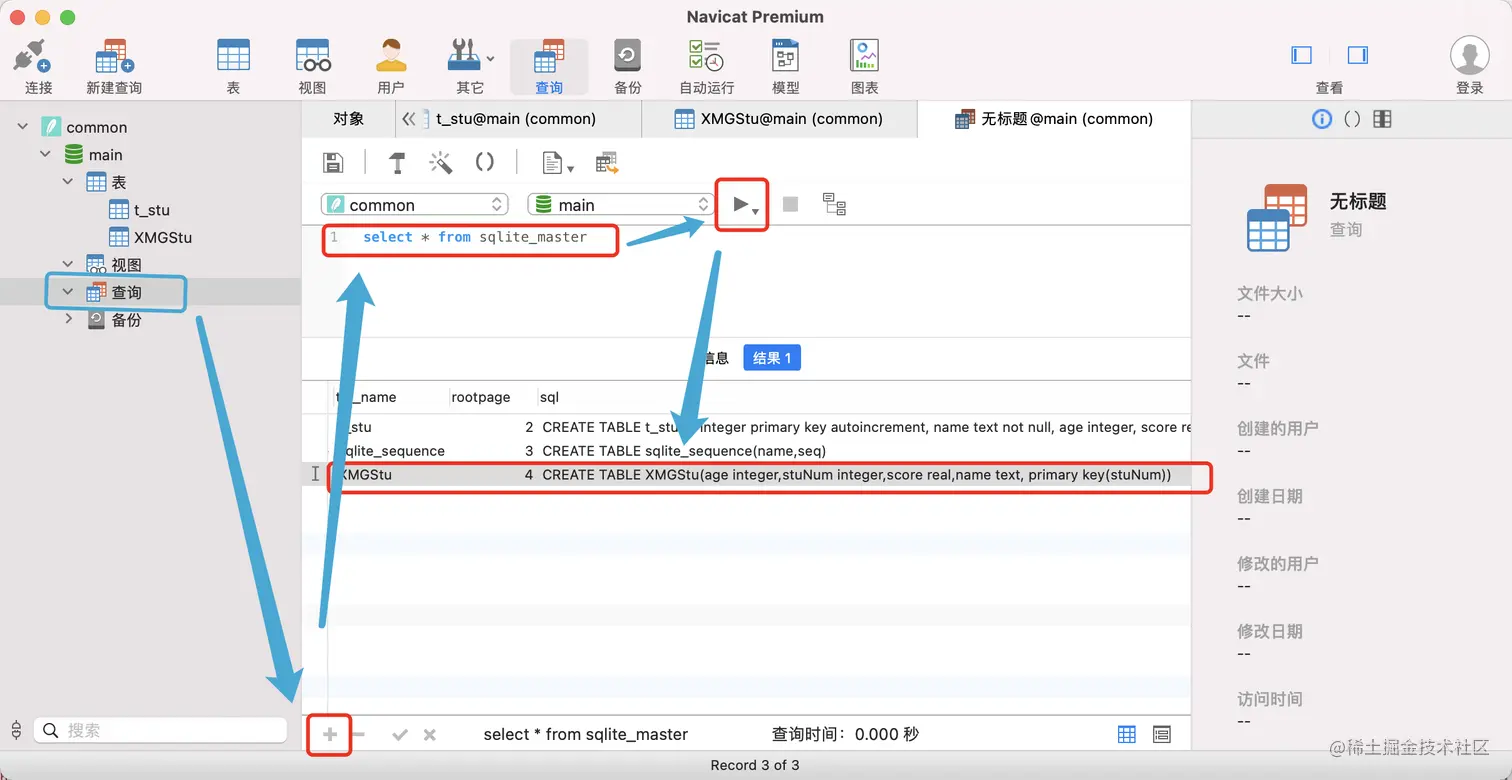The height and width of the screenshot is (780, 1512).
Task: Apply changes with the checkmark button
Action: (x=400, y=735)
